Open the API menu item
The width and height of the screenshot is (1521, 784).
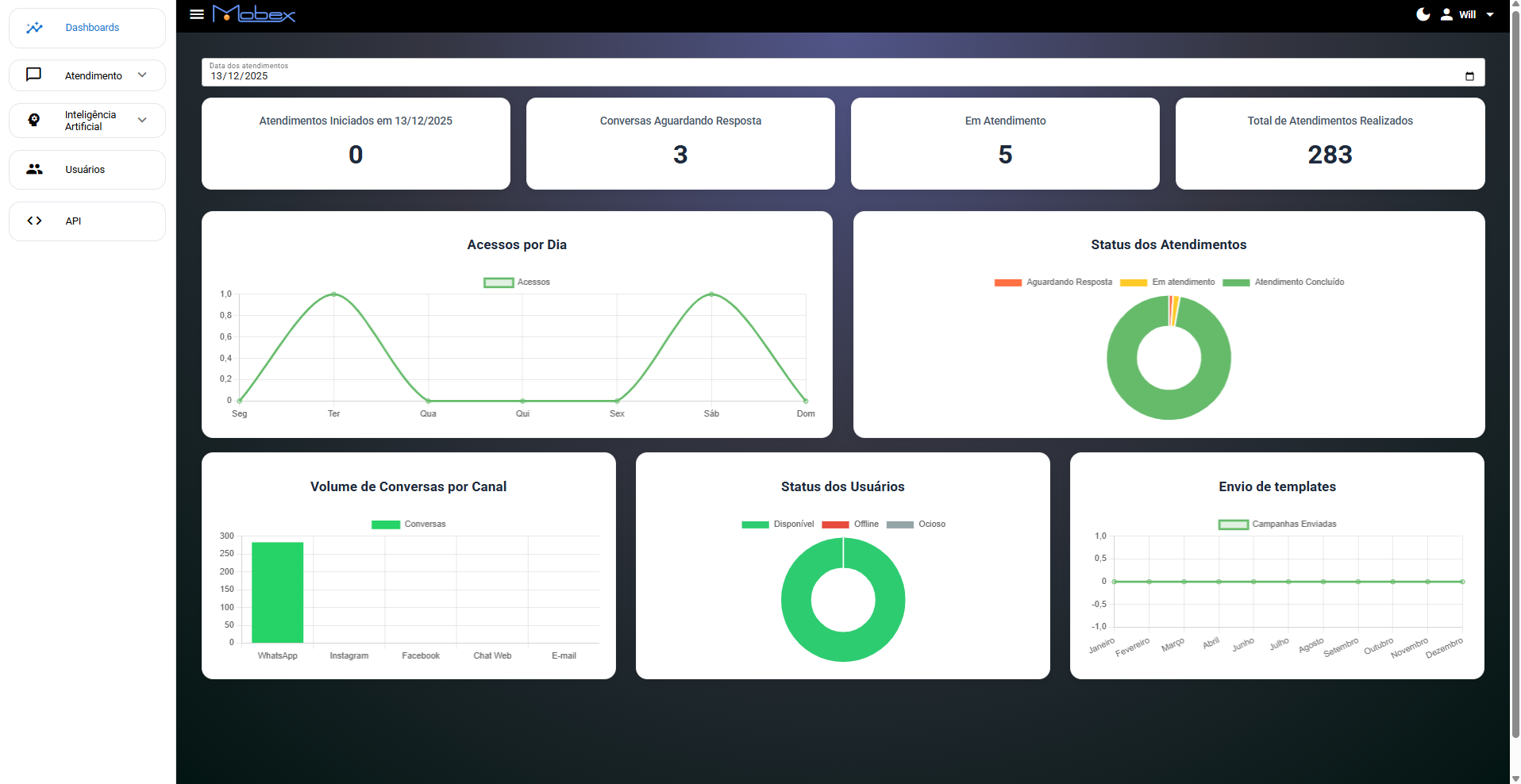[x=73, y=221]
